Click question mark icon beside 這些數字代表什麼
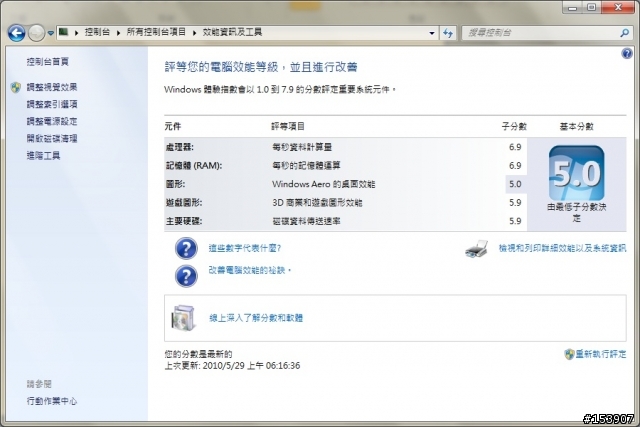Viewport: 640px width, 427px height. pos(186,248)
